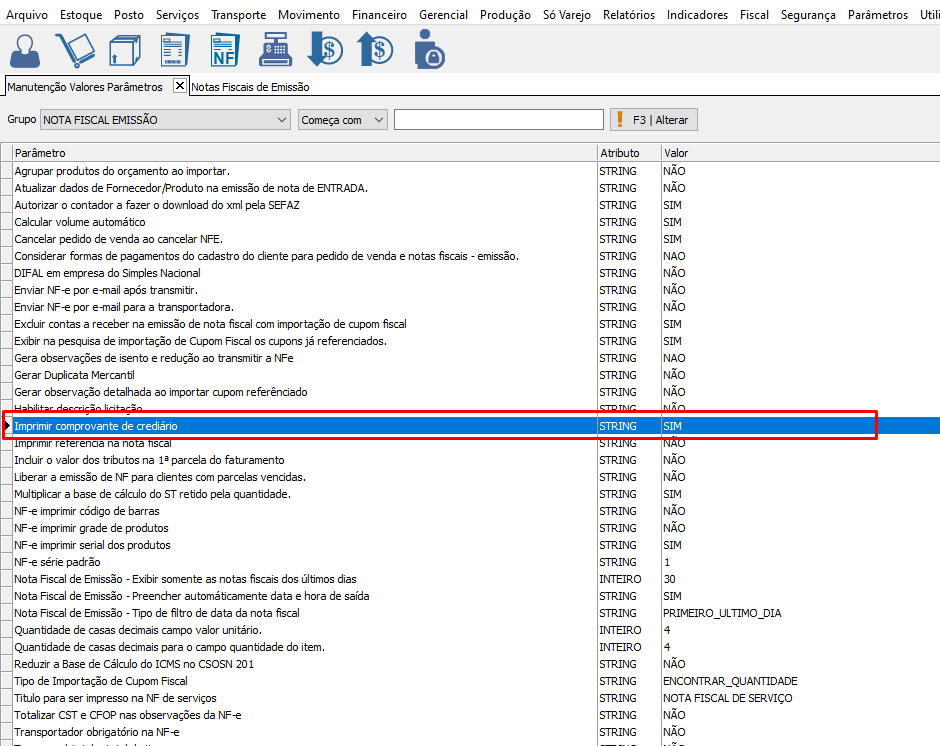Click the NF nota fiscal icon
The height and width of the screenshot is (746, 940).
click(x=224, y=50)
